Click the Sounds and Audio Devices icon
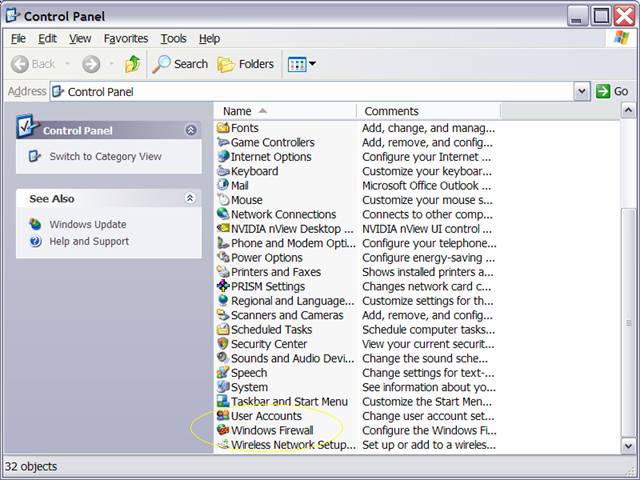Image resolution: width=640 pixels, height=480 pixels. 223,358
